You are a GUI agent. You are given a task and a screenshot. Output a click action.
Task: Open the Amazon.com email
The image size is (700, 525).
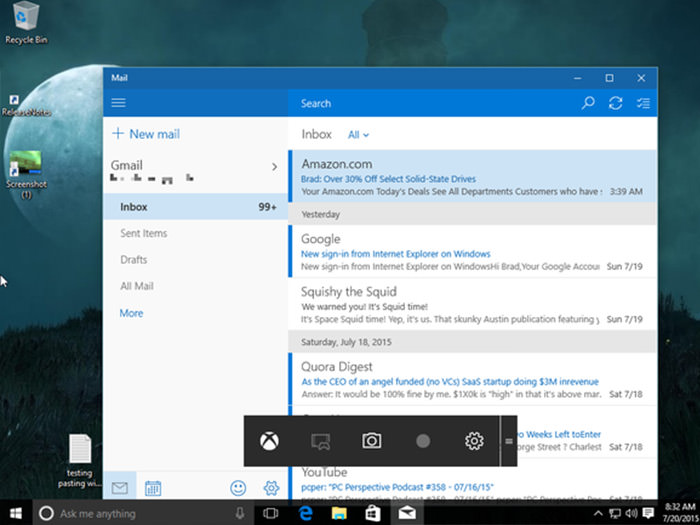click(x=450, y=177)
